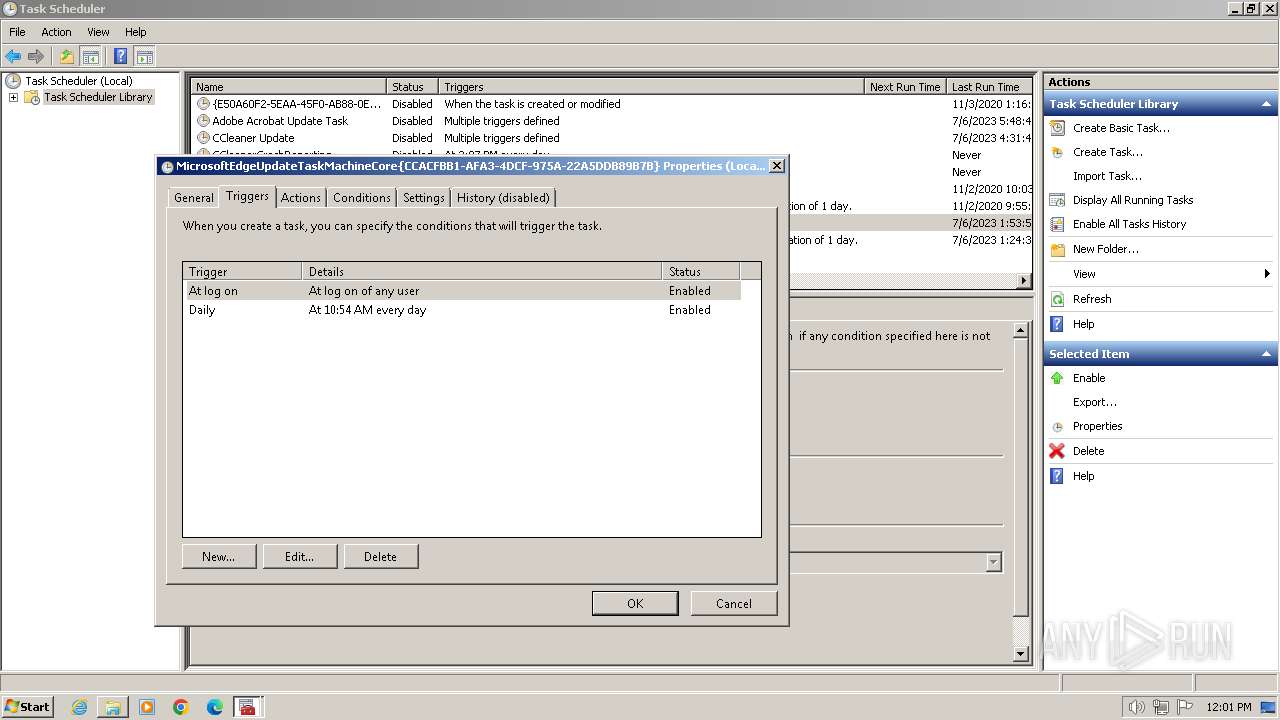Click the taskbar clock showing 12:01 PM

[x=1229, y=707]
